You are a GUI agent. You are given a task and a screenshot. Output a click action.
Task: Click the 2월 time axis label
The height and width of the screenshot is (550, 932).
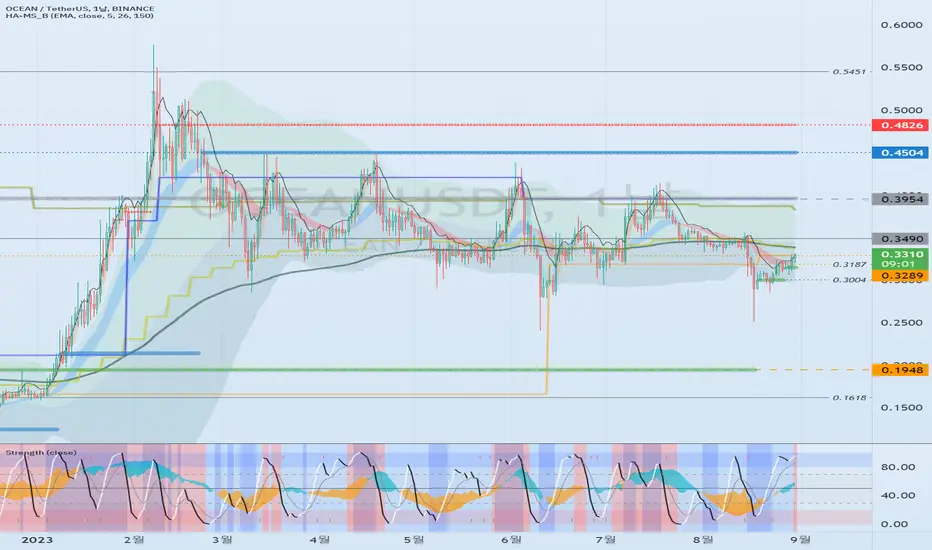click(134, 540)
